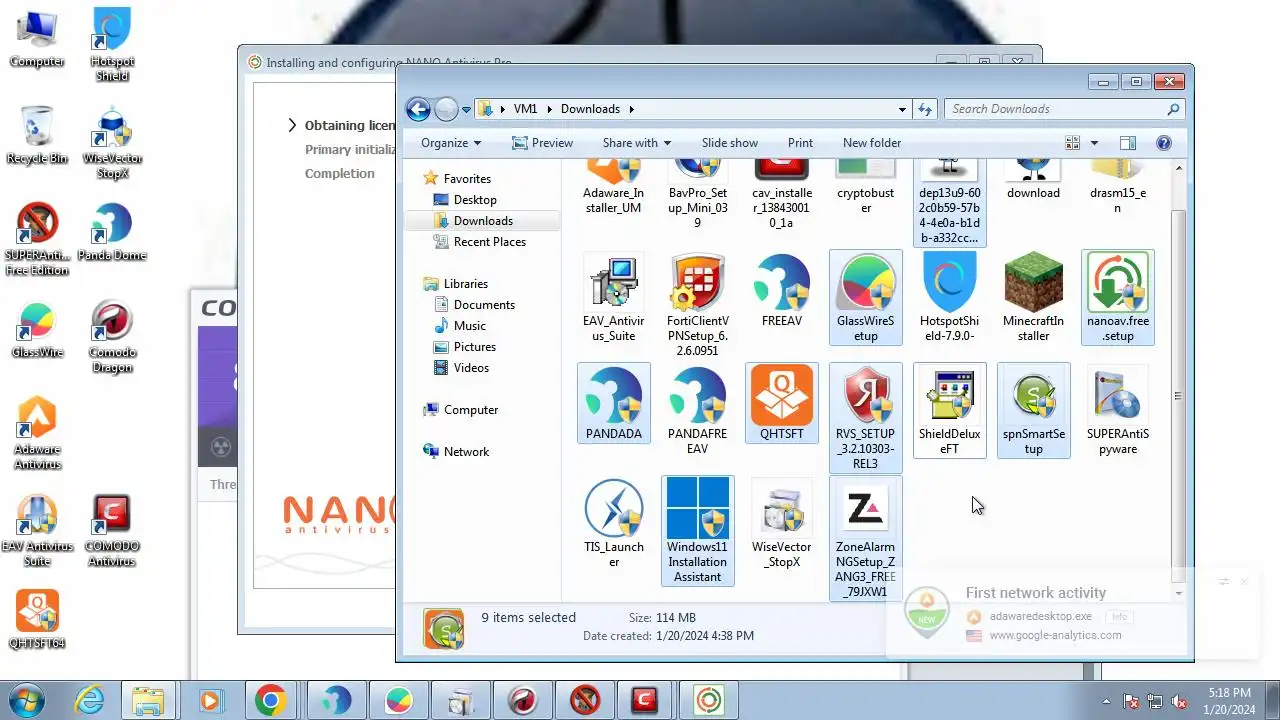
Task: Expand the Downloads breadcrumb arrow
Action: [631, 109]
